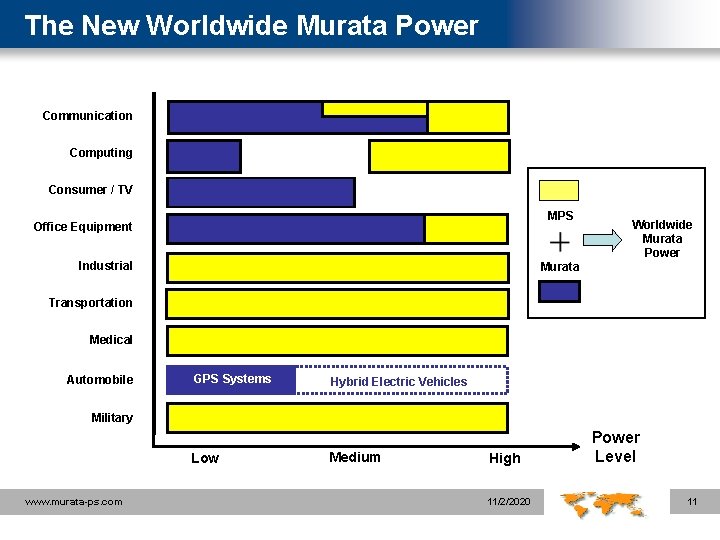720x540 pixels.
Task: Select the yellow Medical bar
Action: click(337, 341)
